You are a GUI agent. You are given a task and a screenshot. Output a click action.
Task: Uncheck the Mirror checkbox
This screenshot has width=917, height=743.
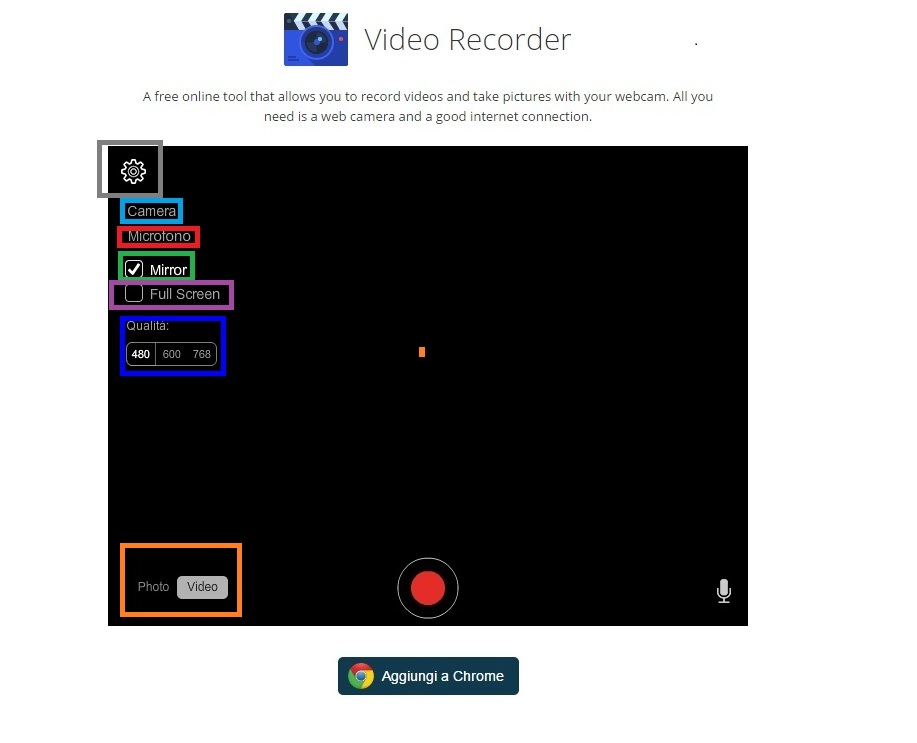coord(134,268)
